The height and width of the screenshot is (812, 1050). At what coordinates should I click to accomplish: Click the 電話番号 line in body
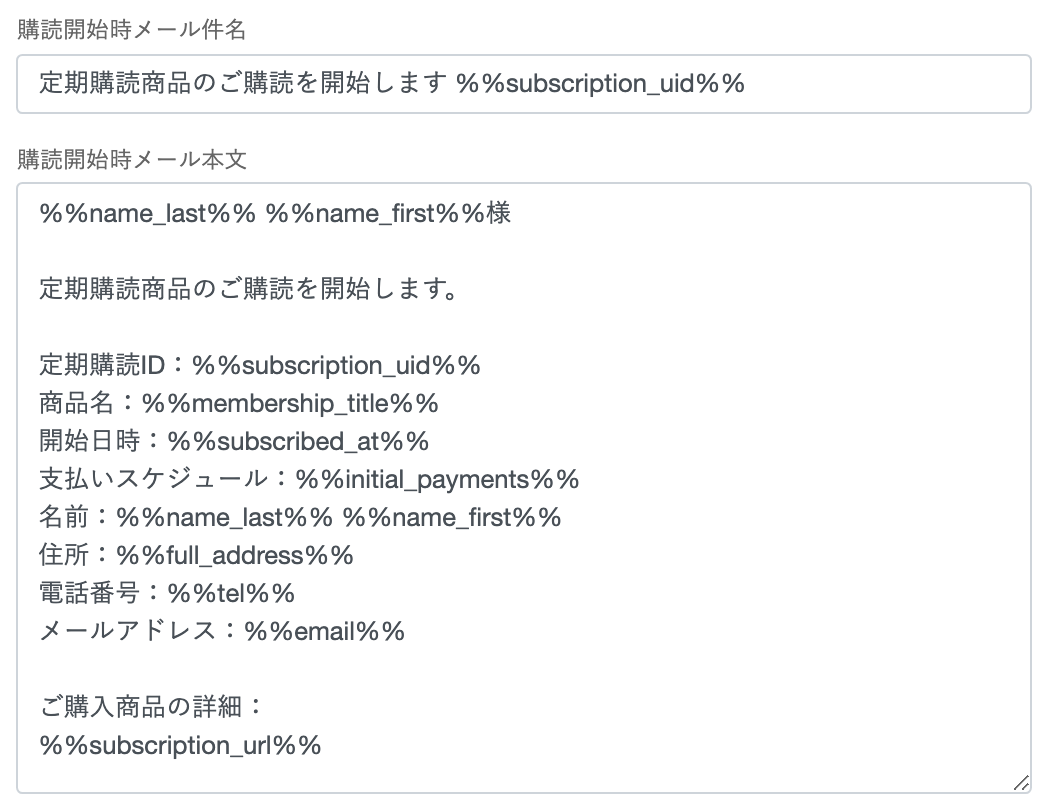(x=167, y=594)
